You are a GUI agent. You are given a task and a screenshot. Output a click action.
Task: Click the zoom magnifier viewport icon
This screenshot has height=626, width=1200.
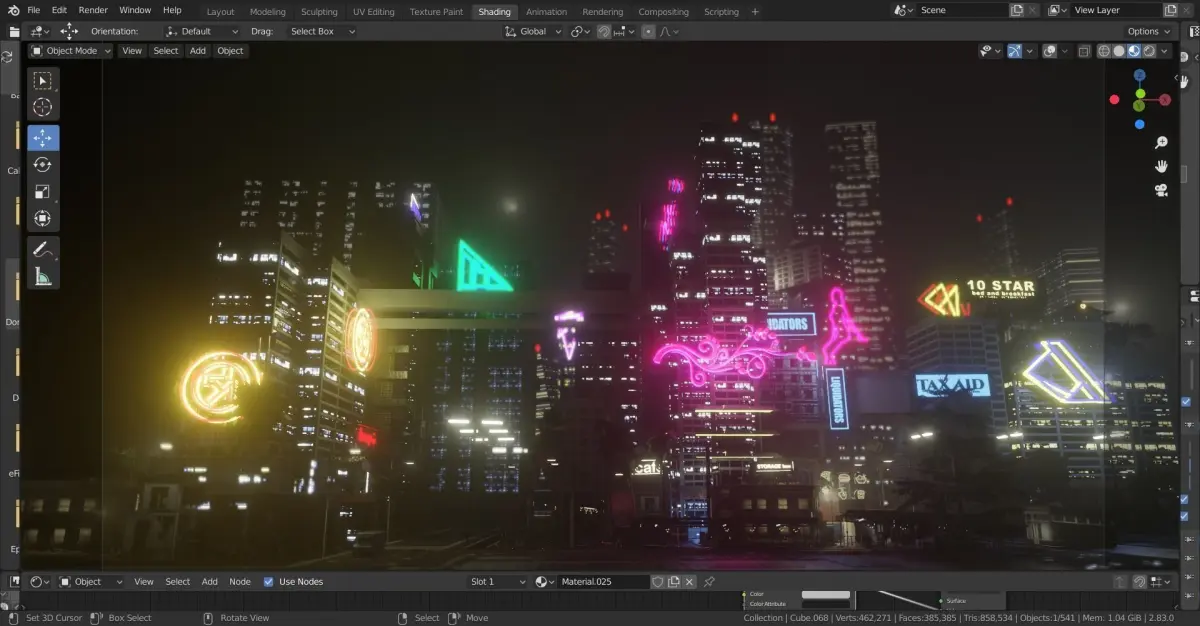coord(1161,143)
